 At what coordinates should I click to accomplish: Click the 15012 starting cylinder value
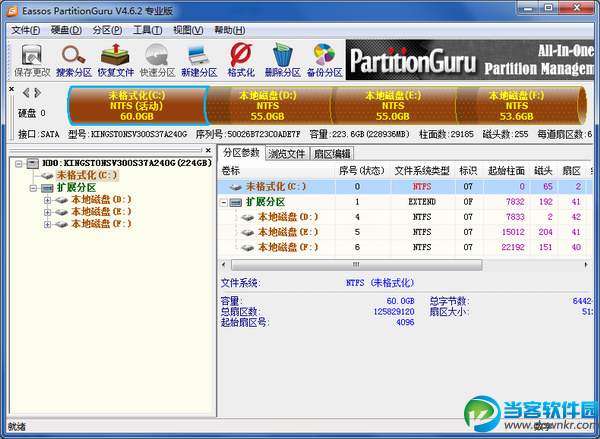click(513, 232)
